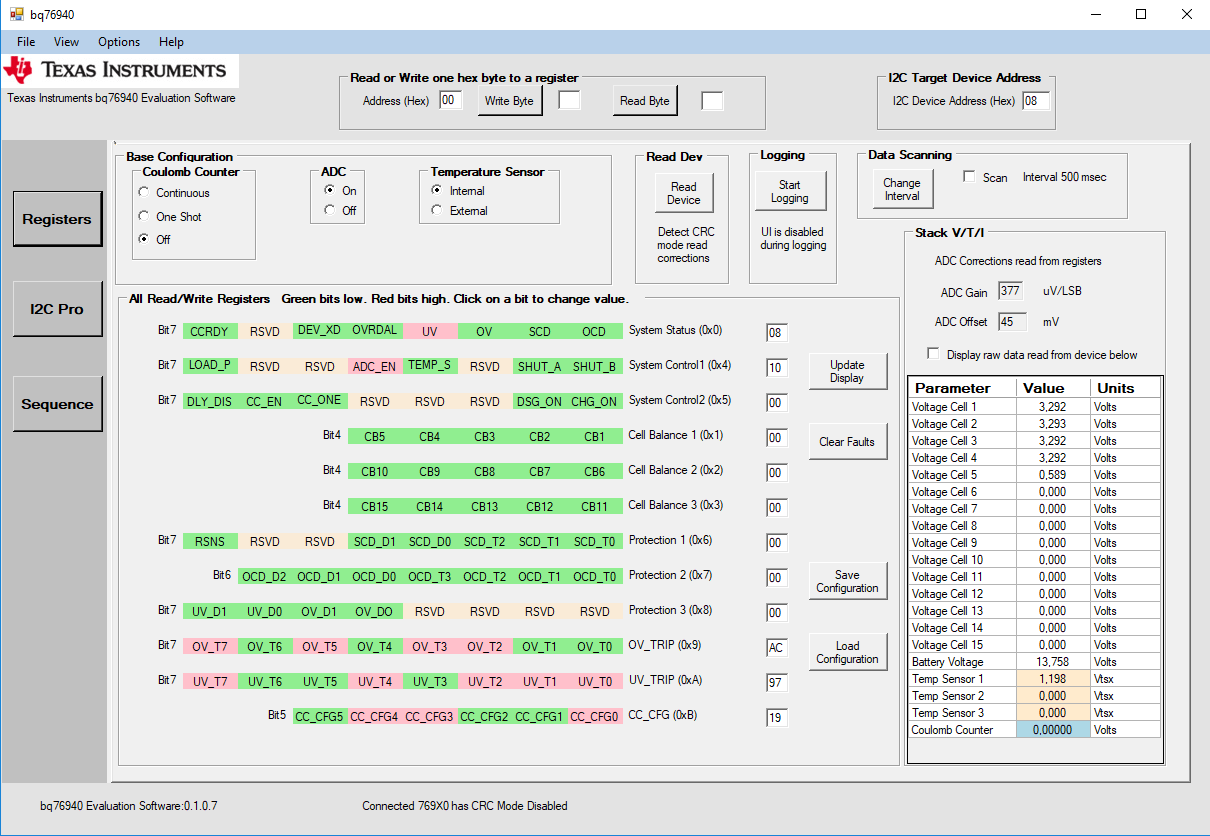Click the Read Device button

tap(684, 193)
